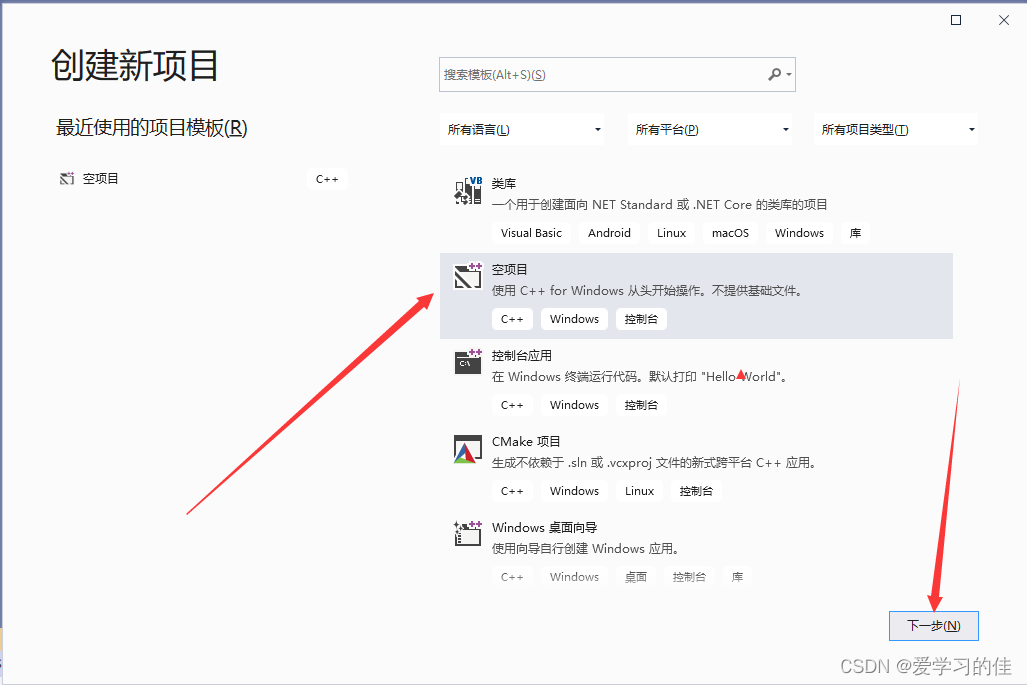Click the 桌面 tag under Windows 桌面向导
Image resolution: width=1027 pixels, height=685 pixels.
click(x=636, y=577)
